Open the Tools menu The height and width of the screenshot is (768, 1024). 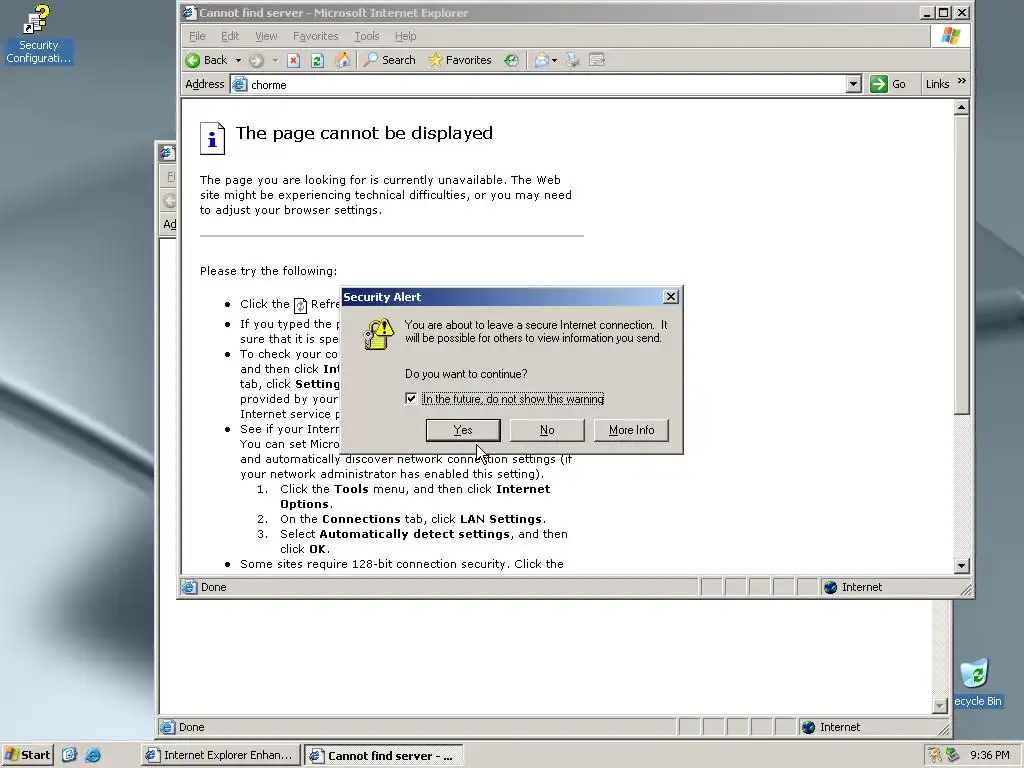click(366, 37)
